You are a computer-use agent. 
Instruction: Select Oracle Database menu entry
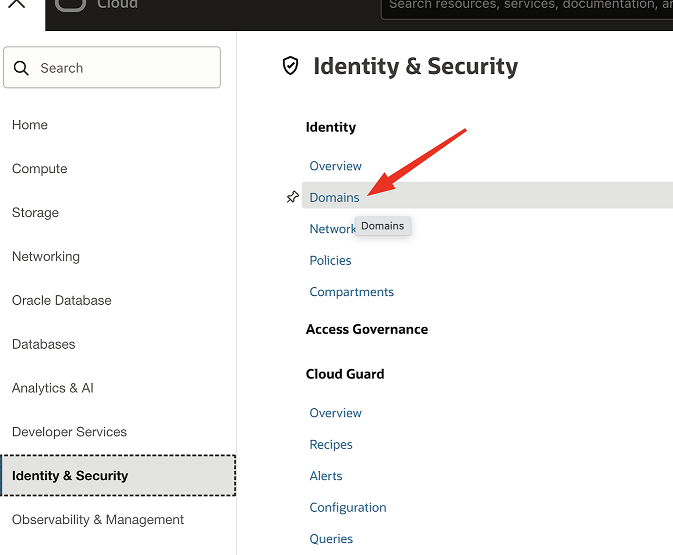click(x=62, y=300)
